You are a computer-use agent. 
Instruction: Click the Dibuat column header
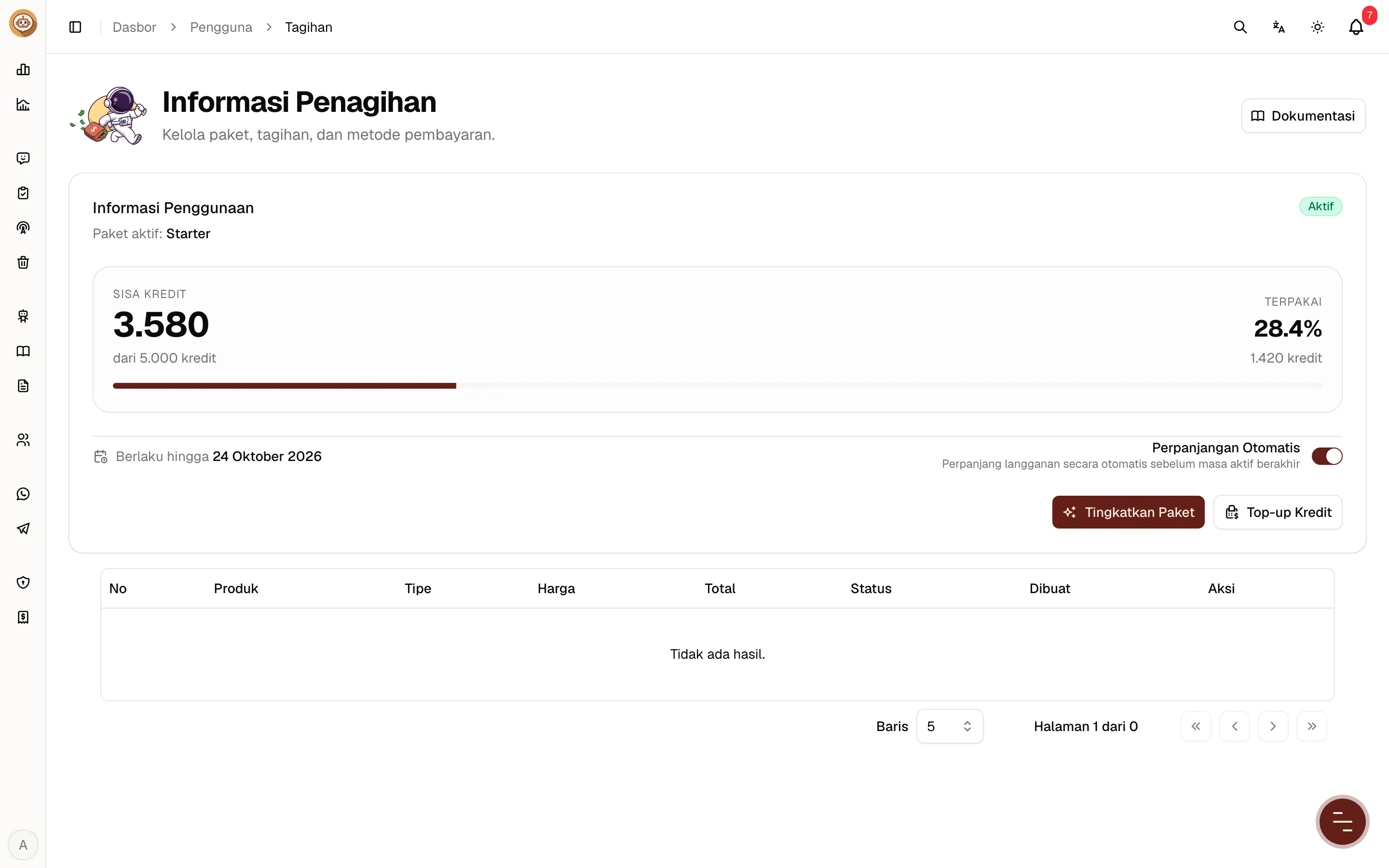tap(1049, 588)
